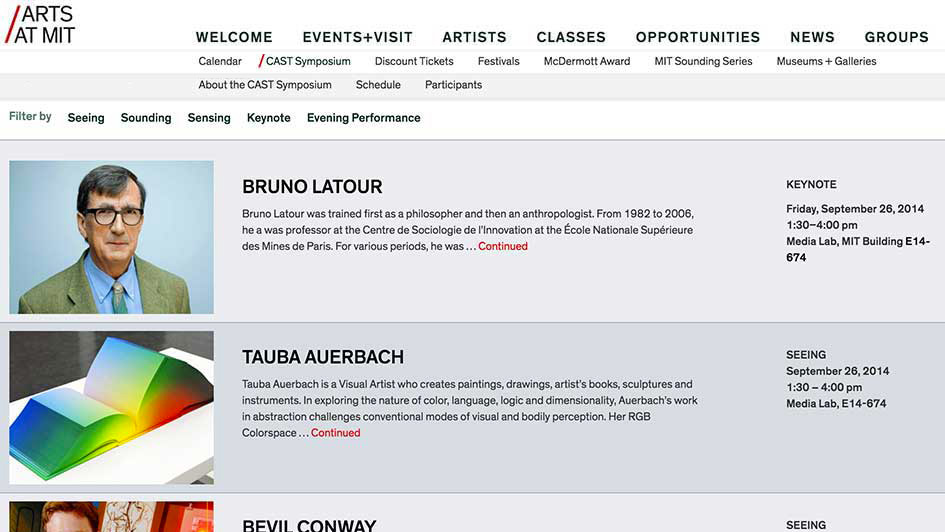Switch to the Participants tab
Viewport: 945px width, 532px height.
[x=453, y=85]
